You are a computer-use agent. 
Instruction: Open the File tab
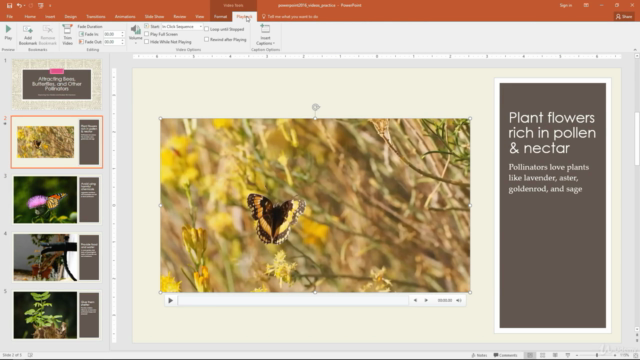[x=9, y=17]
